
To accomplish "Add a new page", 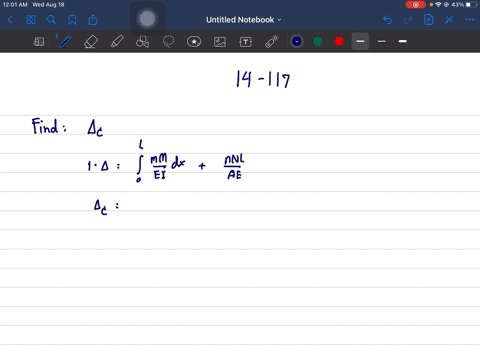I will [x=428, y=20].
